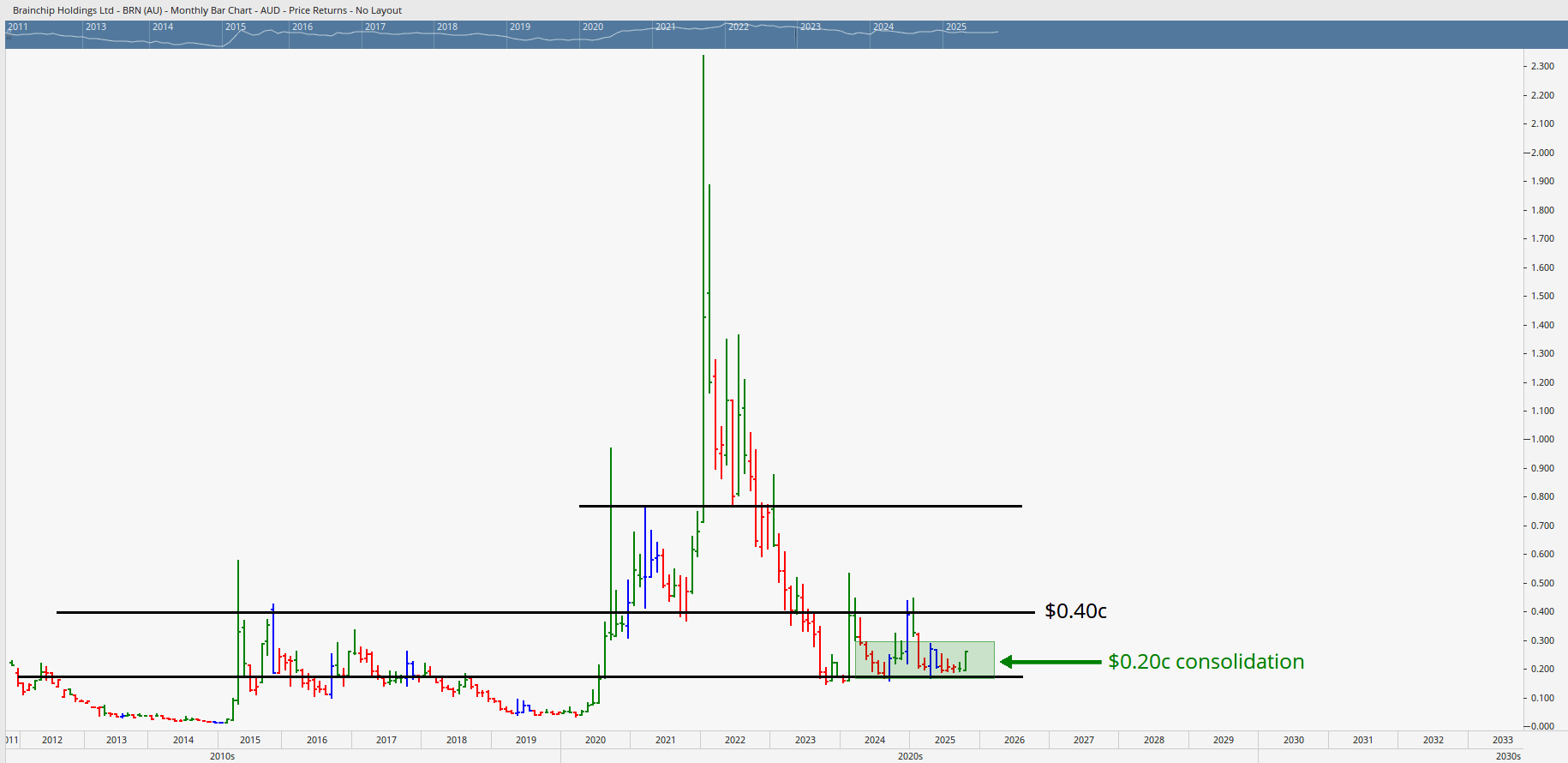
Task: Click the green arrow pointing at consolidation box
Action: pyautogui.click(x=1050, y=662)
